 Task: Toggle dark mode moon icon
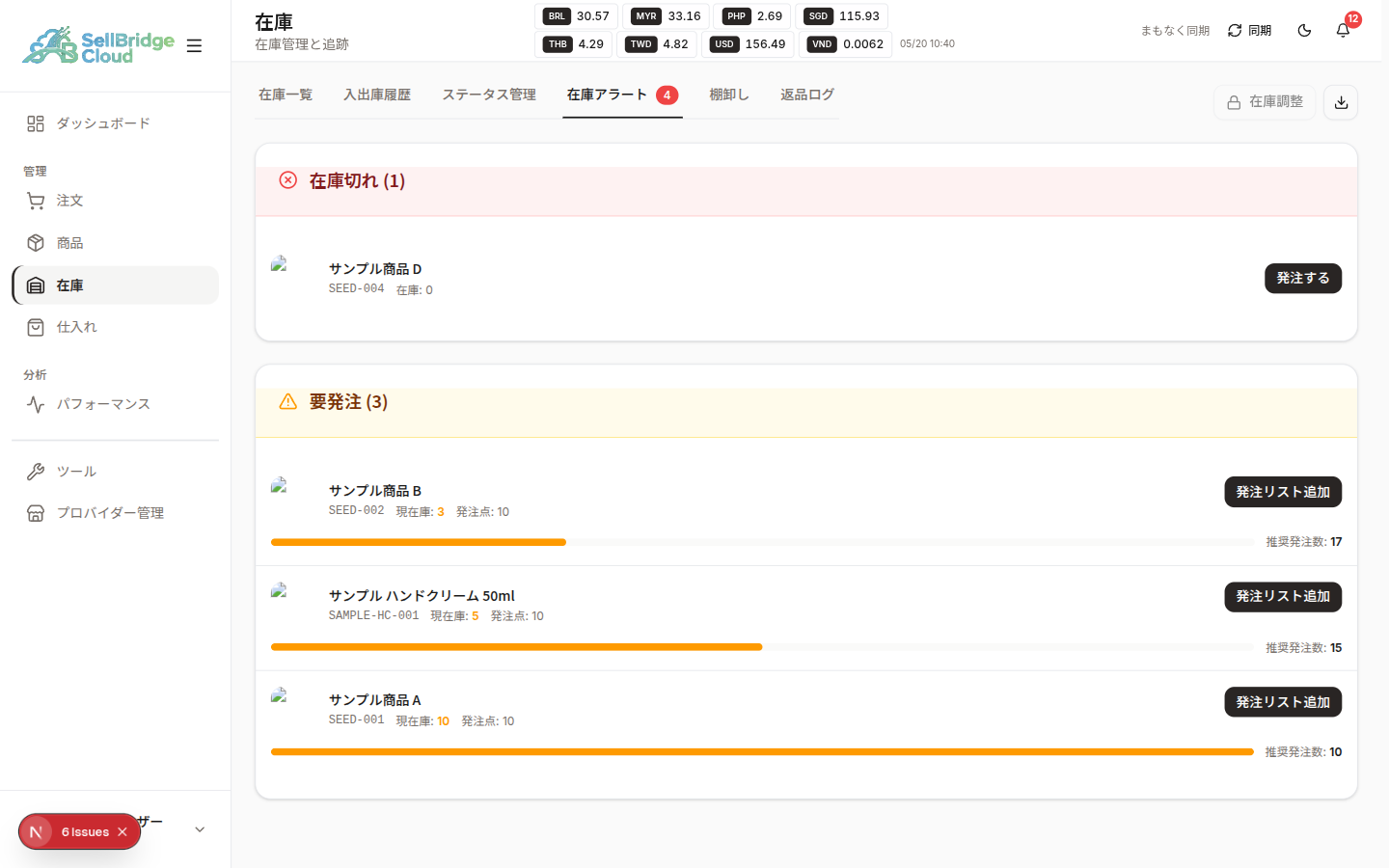[1304, 31]
